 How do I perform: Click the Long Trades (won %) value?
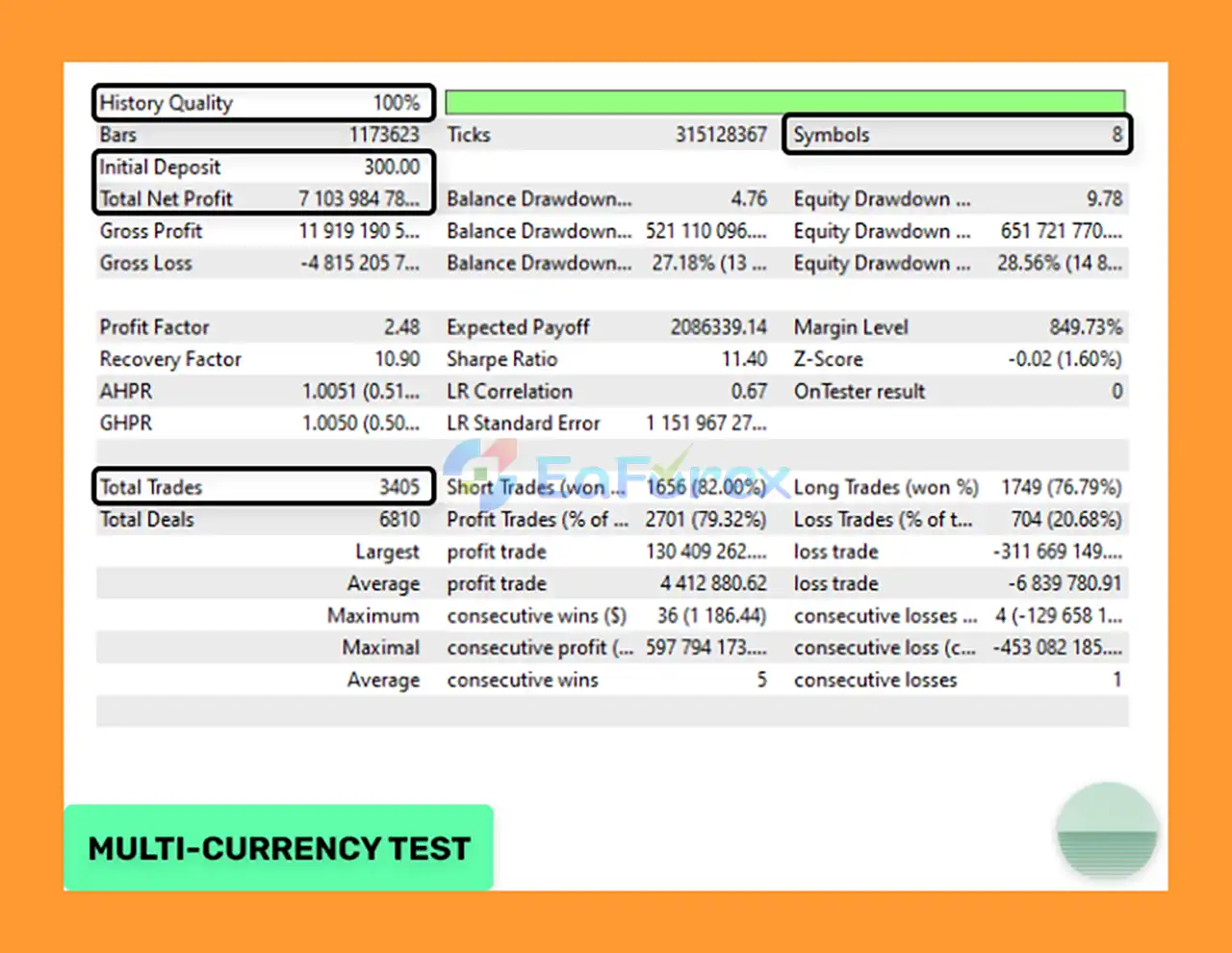pos(1061,487)
